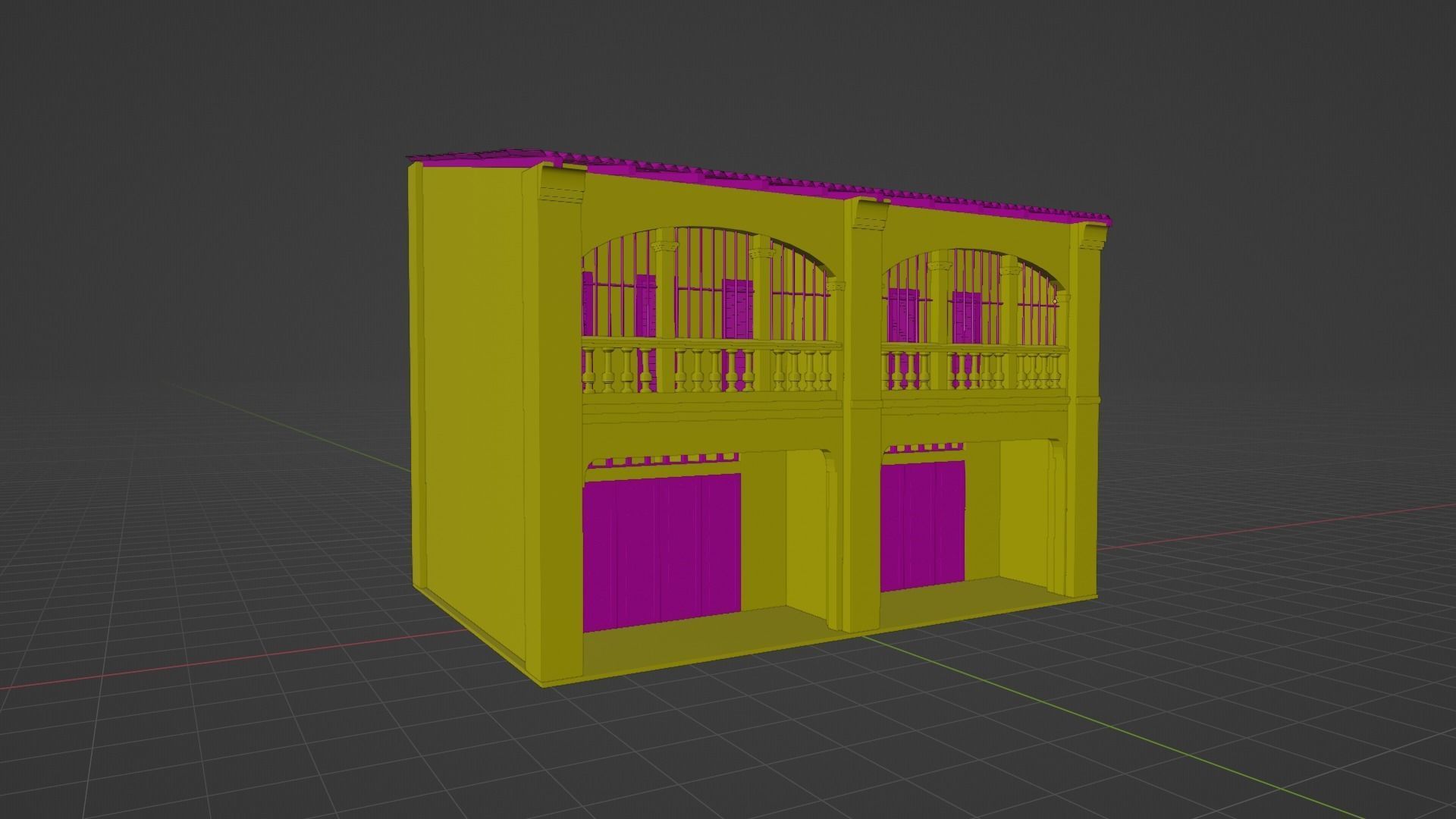Select the balustrade railing under the wider arch
Screen dimensions: 1456x819
pos(711,367)
